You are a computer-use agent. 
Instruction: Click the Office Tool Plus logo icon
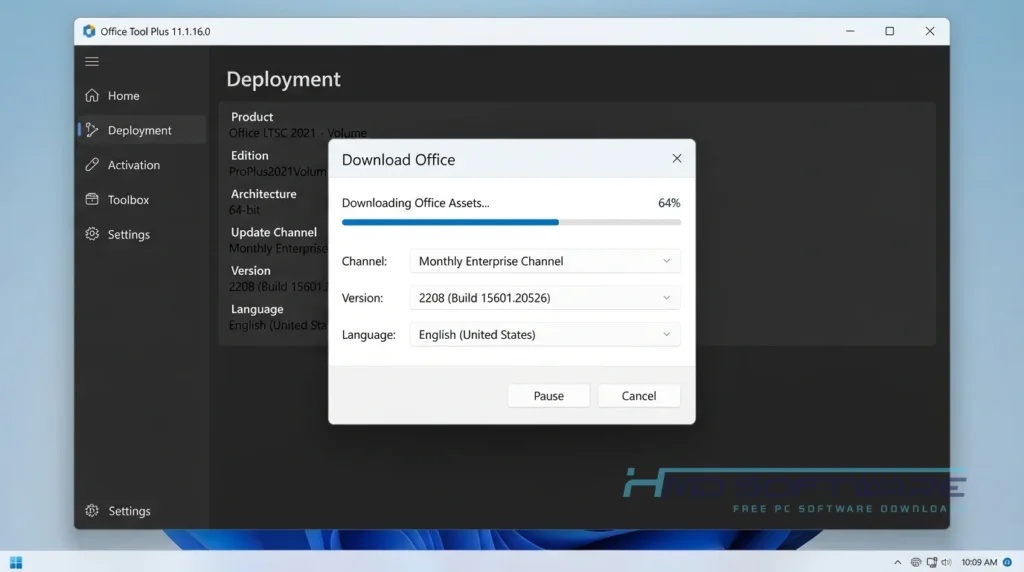pyautogui.click(x=89, y=31)
